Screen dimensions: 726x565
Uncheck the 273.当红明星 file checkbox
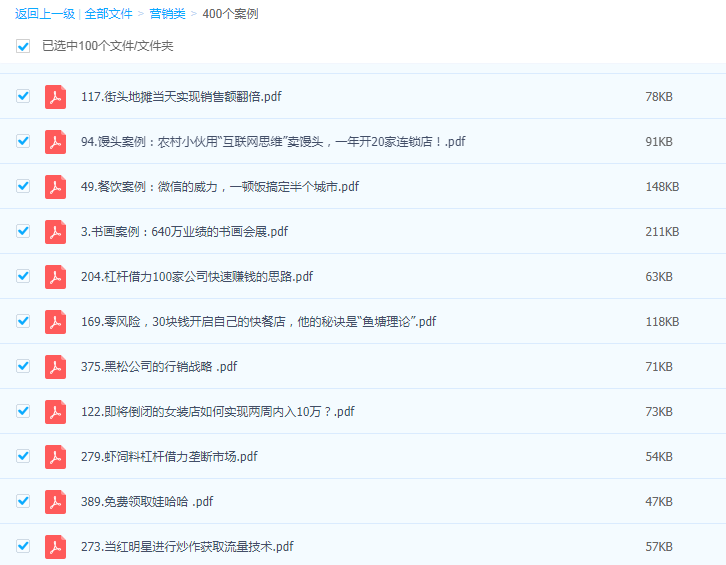pyautogui.click(x=23, y=546)
